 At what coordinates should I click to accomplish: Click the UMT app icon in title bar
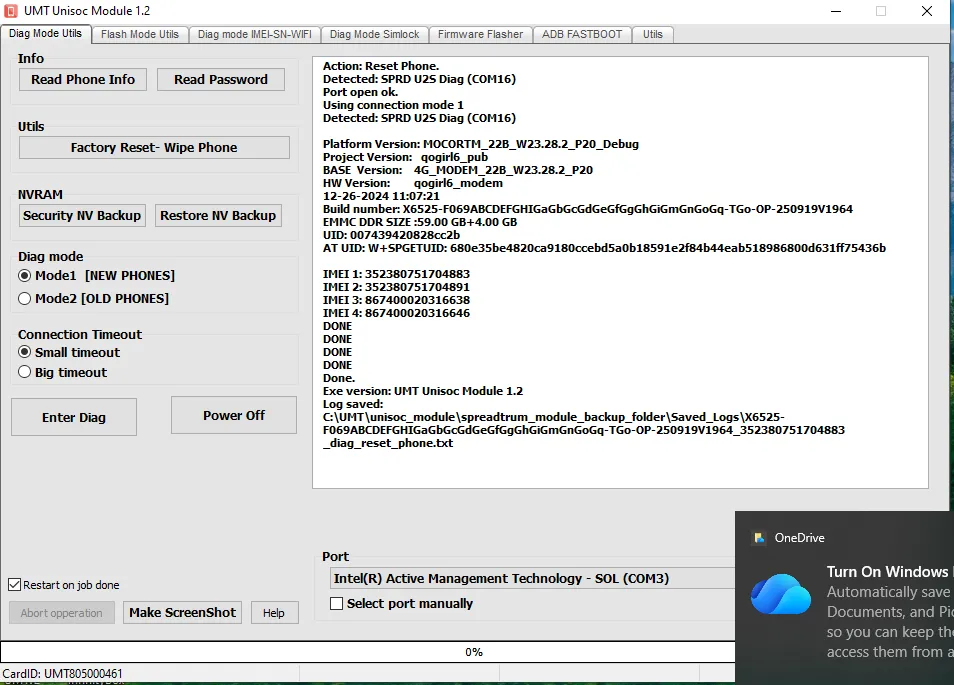[12, 10]
